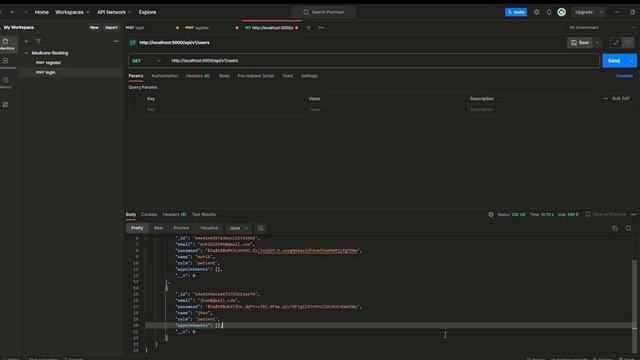
Task: Open the response Headers tab
Action: pos(174,214)
